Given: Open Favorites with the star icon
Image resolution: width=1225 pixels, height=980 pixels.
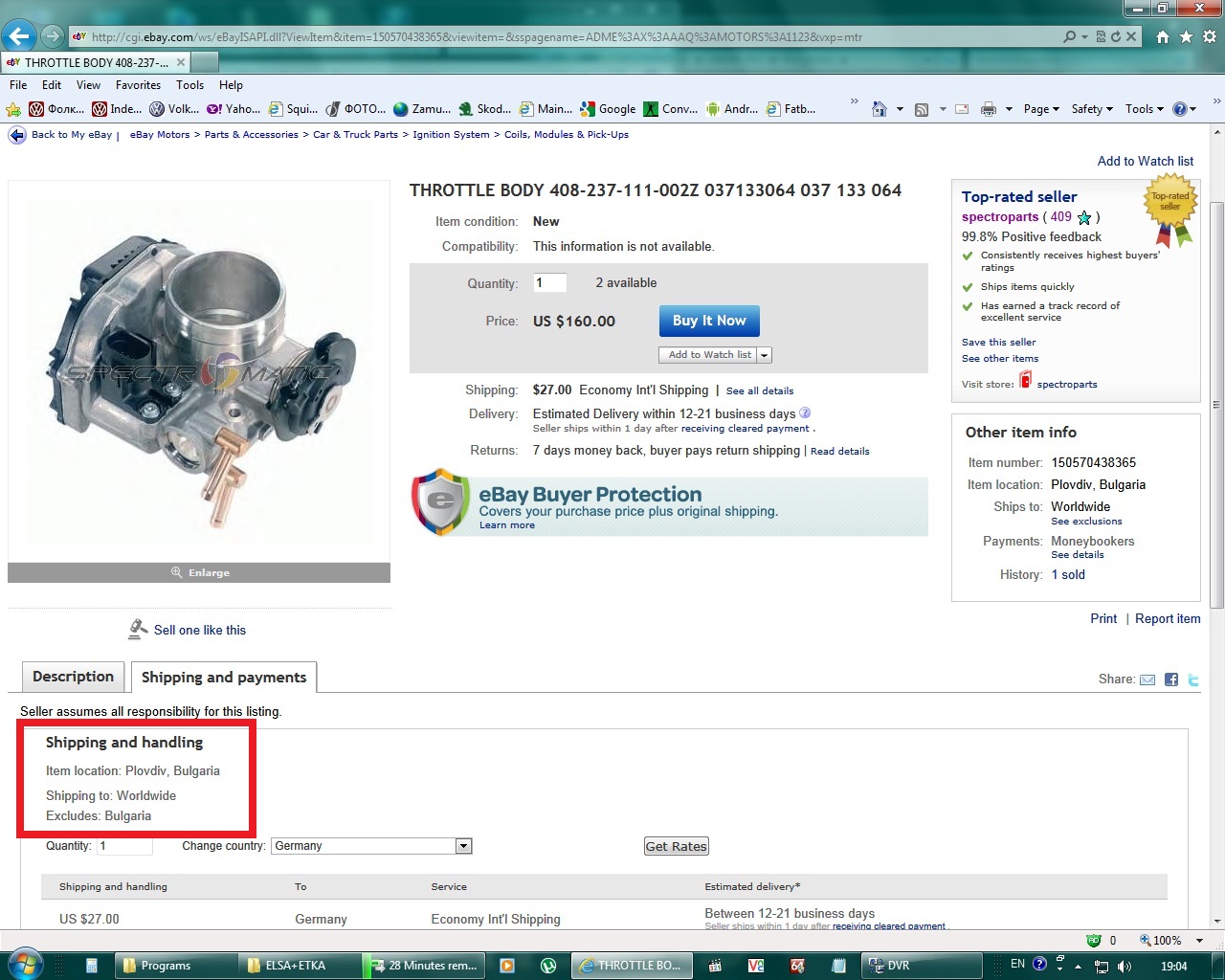Looking at the screenshot, I should pyautogui.click(x=1186, y=36).
